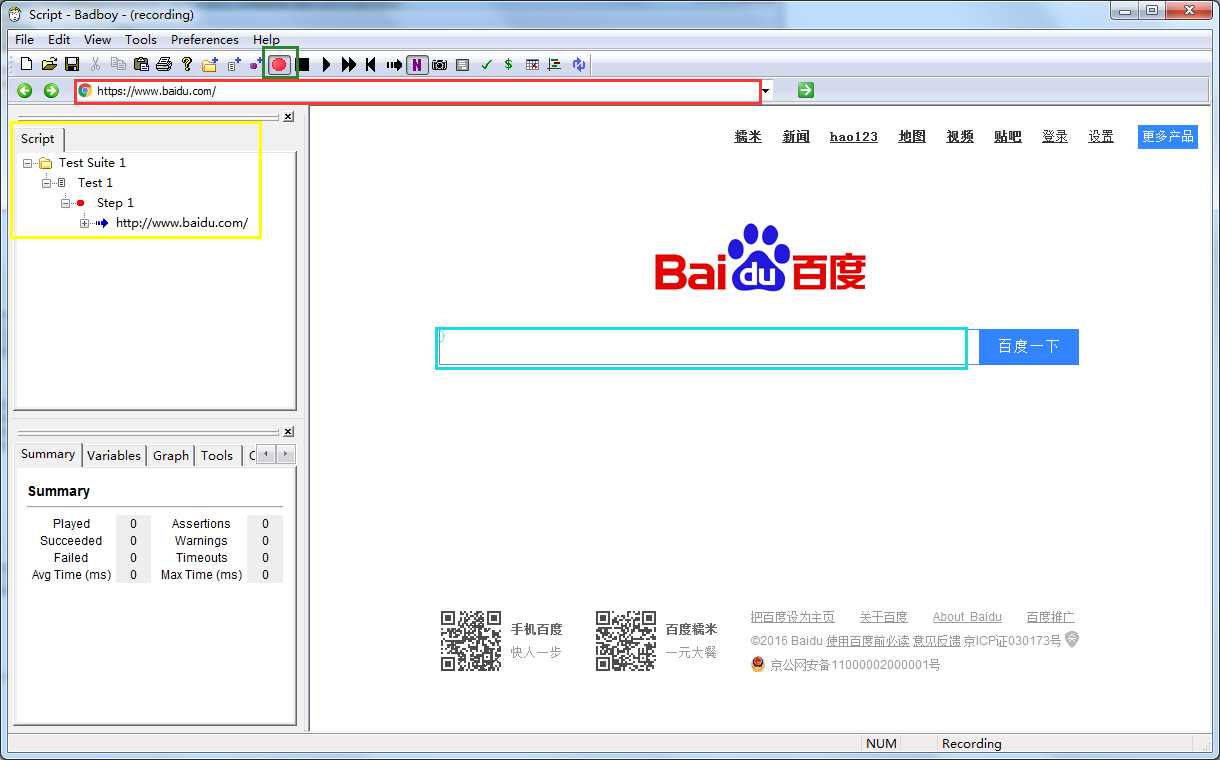Save the script with the floppy icon

(x=72, y=64)
